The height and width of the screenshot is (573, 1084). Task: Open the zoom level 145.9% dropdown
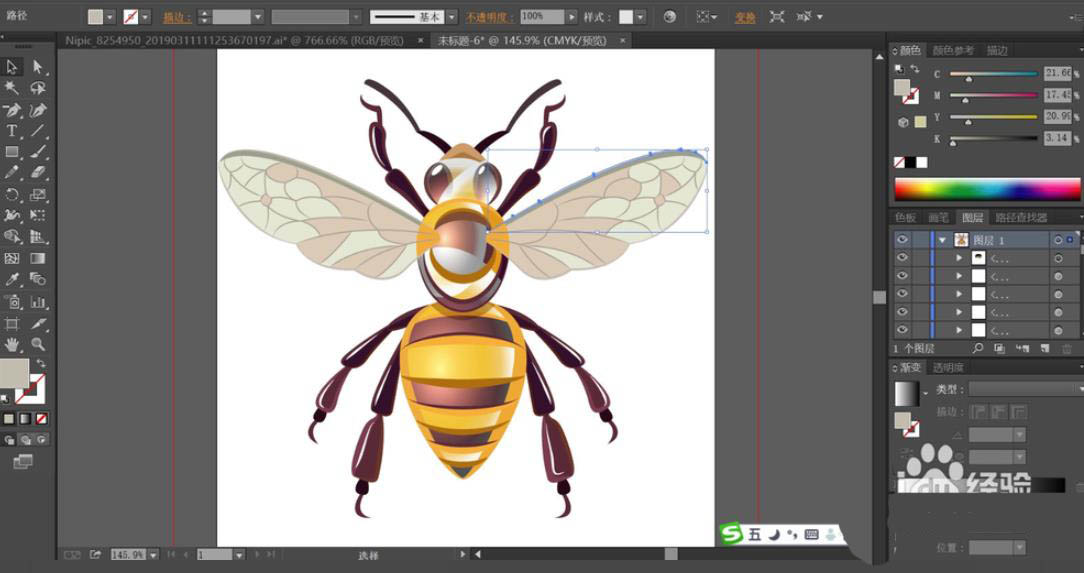(151, 554)
